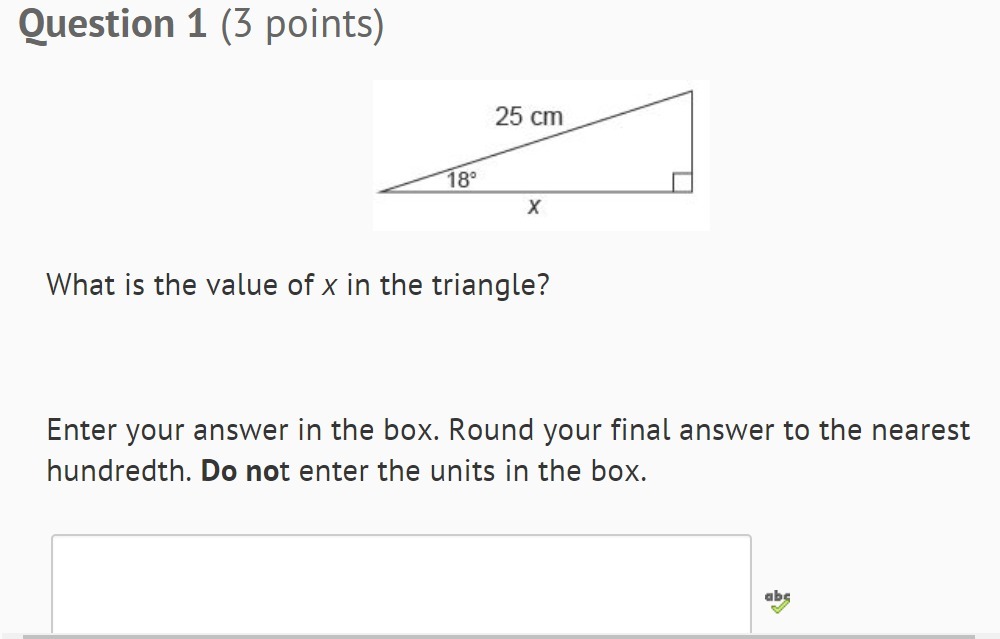Image resolution: width=1000 pixels, height=639 pixels.
Task: Click the "What is the value of x" sentence
Action: click(x=298, y=284)
